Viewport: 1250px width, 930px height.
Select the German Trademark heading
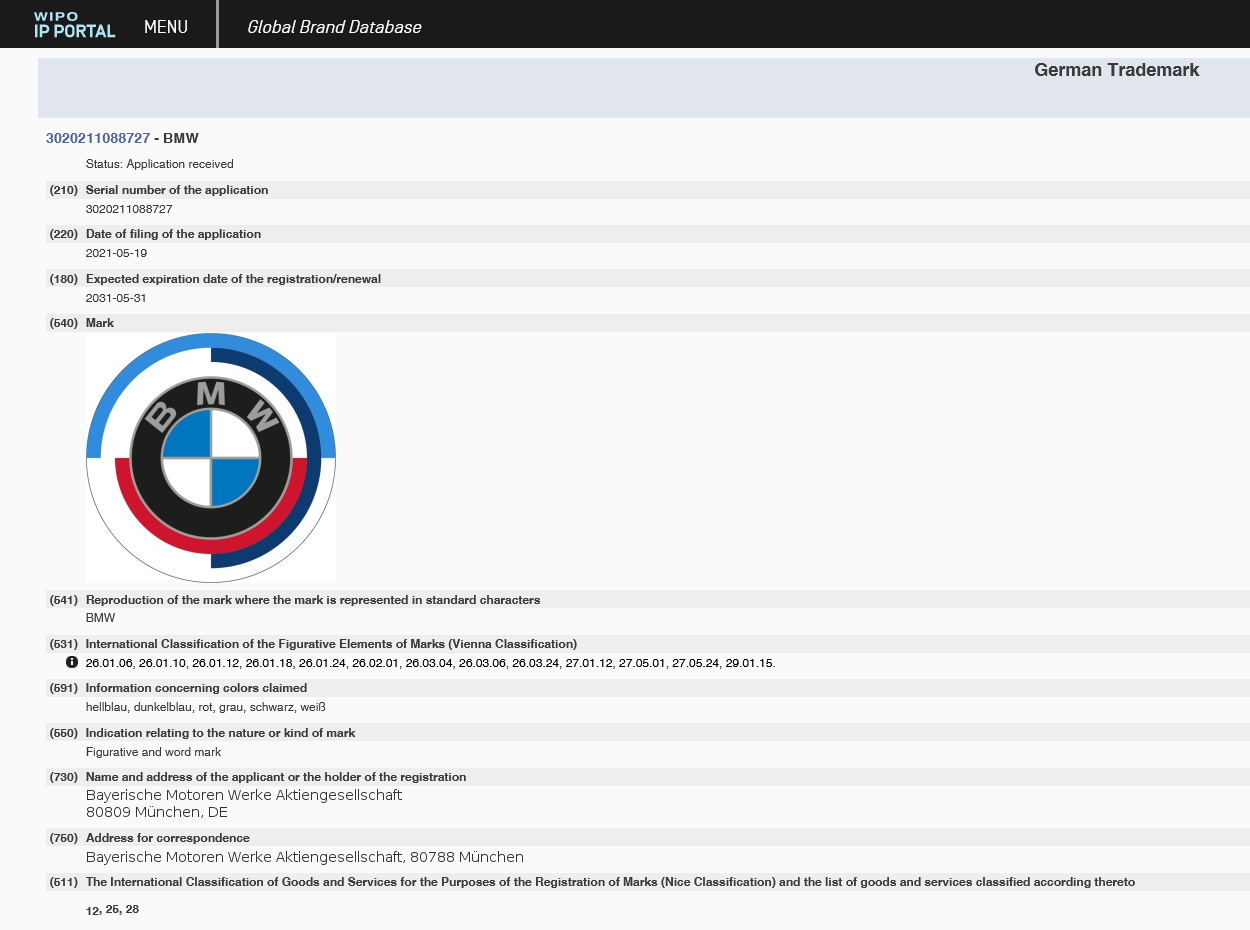1117,70
